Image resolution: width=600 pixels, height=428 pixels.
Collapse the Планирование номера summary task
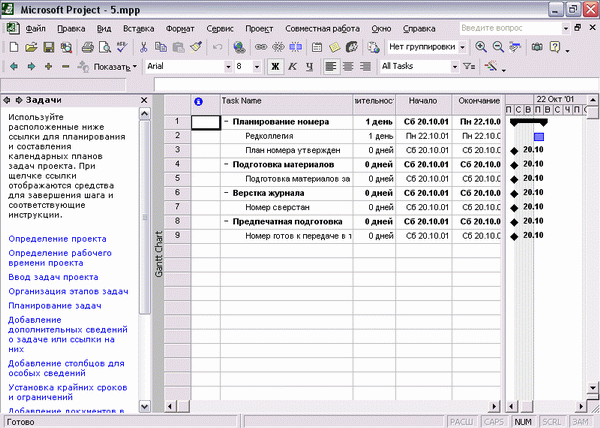click(226, 122)
